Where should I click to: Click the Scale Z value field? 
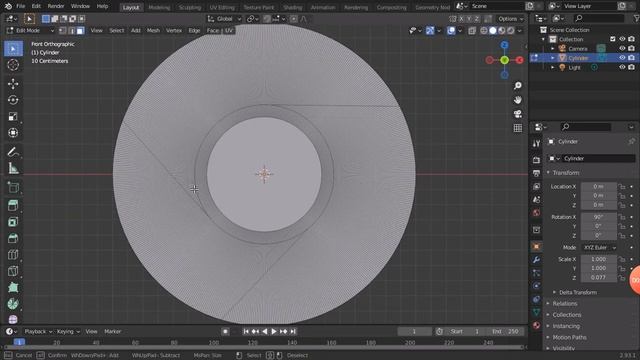[598, 278]
